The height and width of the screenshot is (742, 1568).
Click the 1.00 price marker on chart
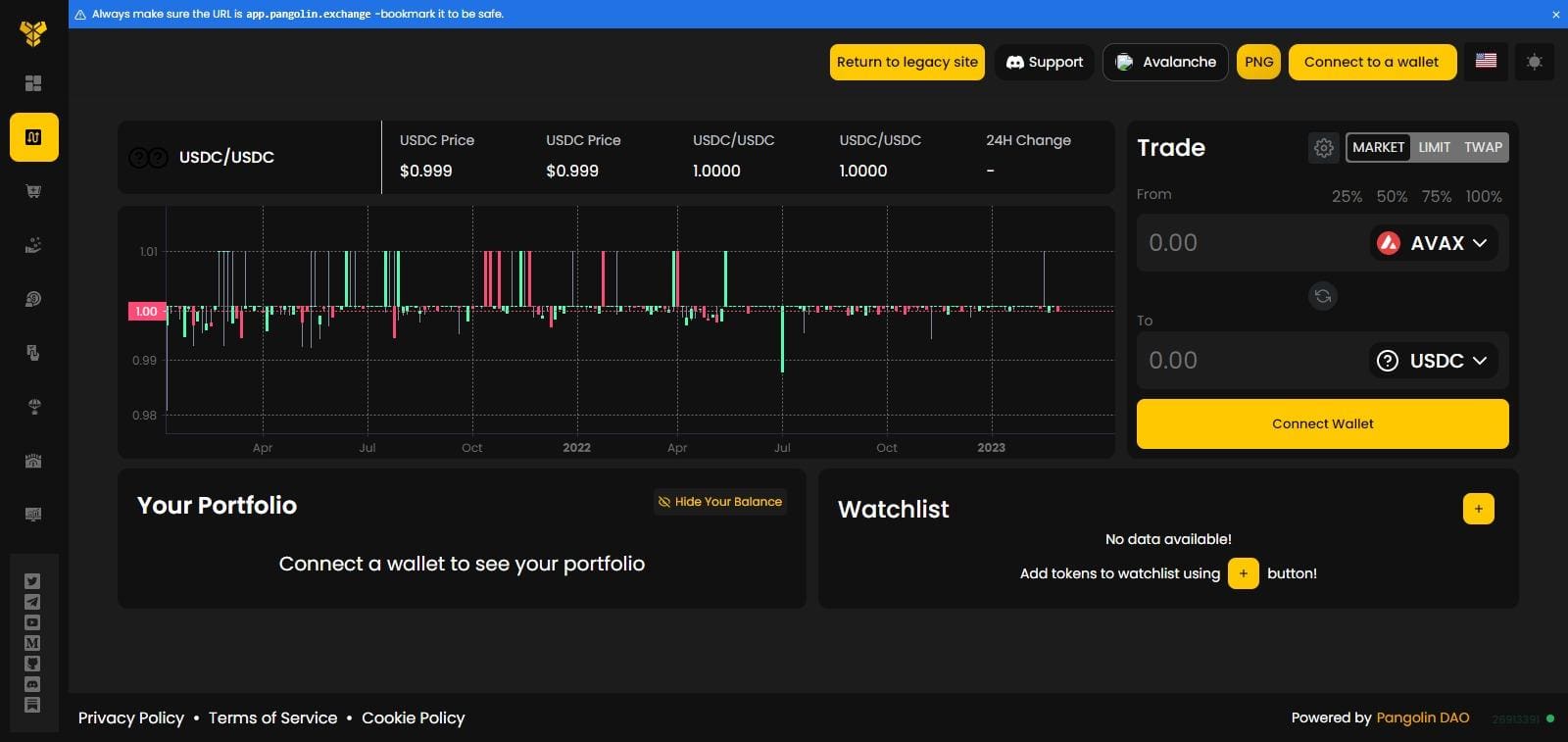coord(147,311)
